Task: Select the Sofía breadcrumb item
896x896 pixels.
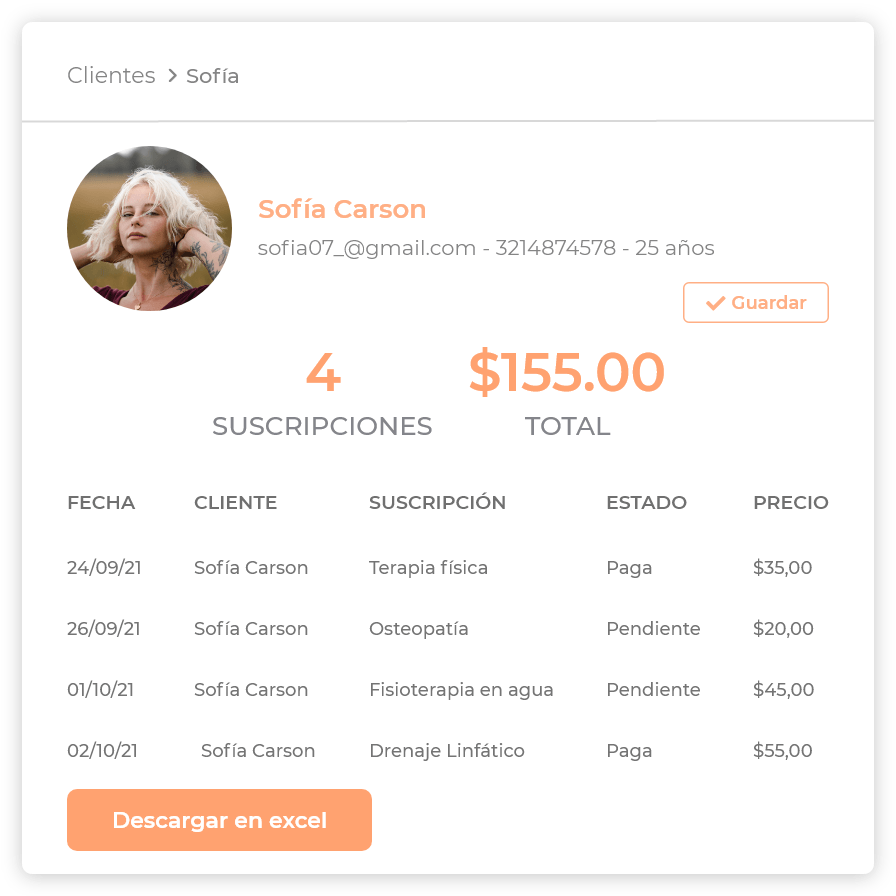Action: point(212,76)
